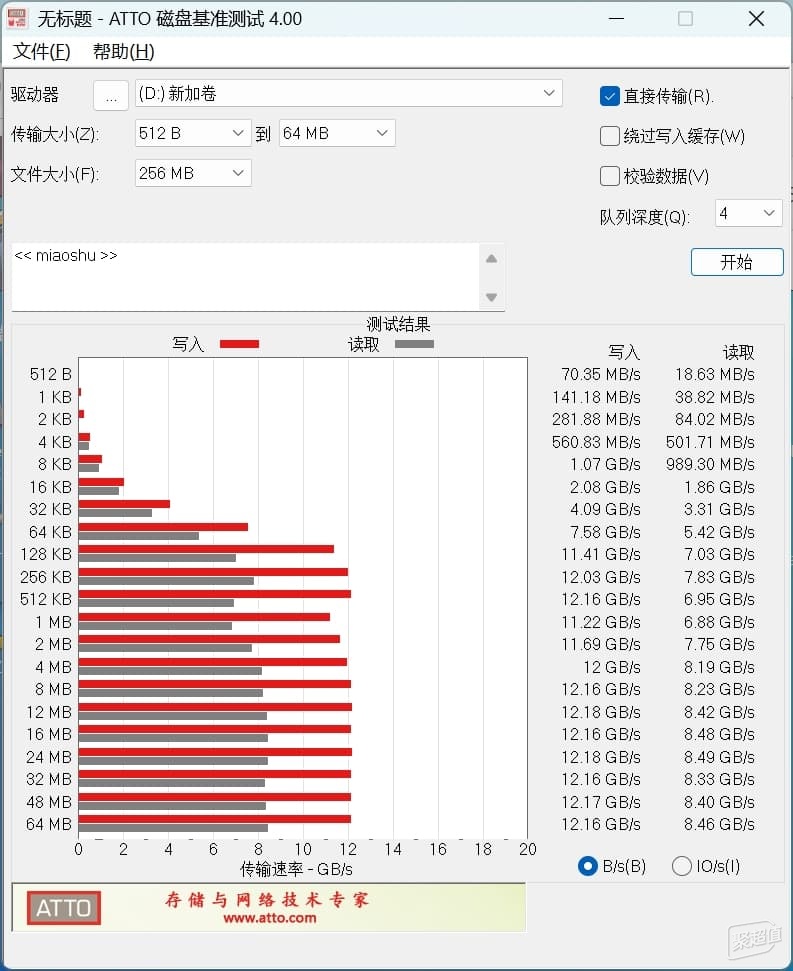Open the minimum transfer size dropdown 512 B
This screenshot has height=971, width=793.
[193, 133]
